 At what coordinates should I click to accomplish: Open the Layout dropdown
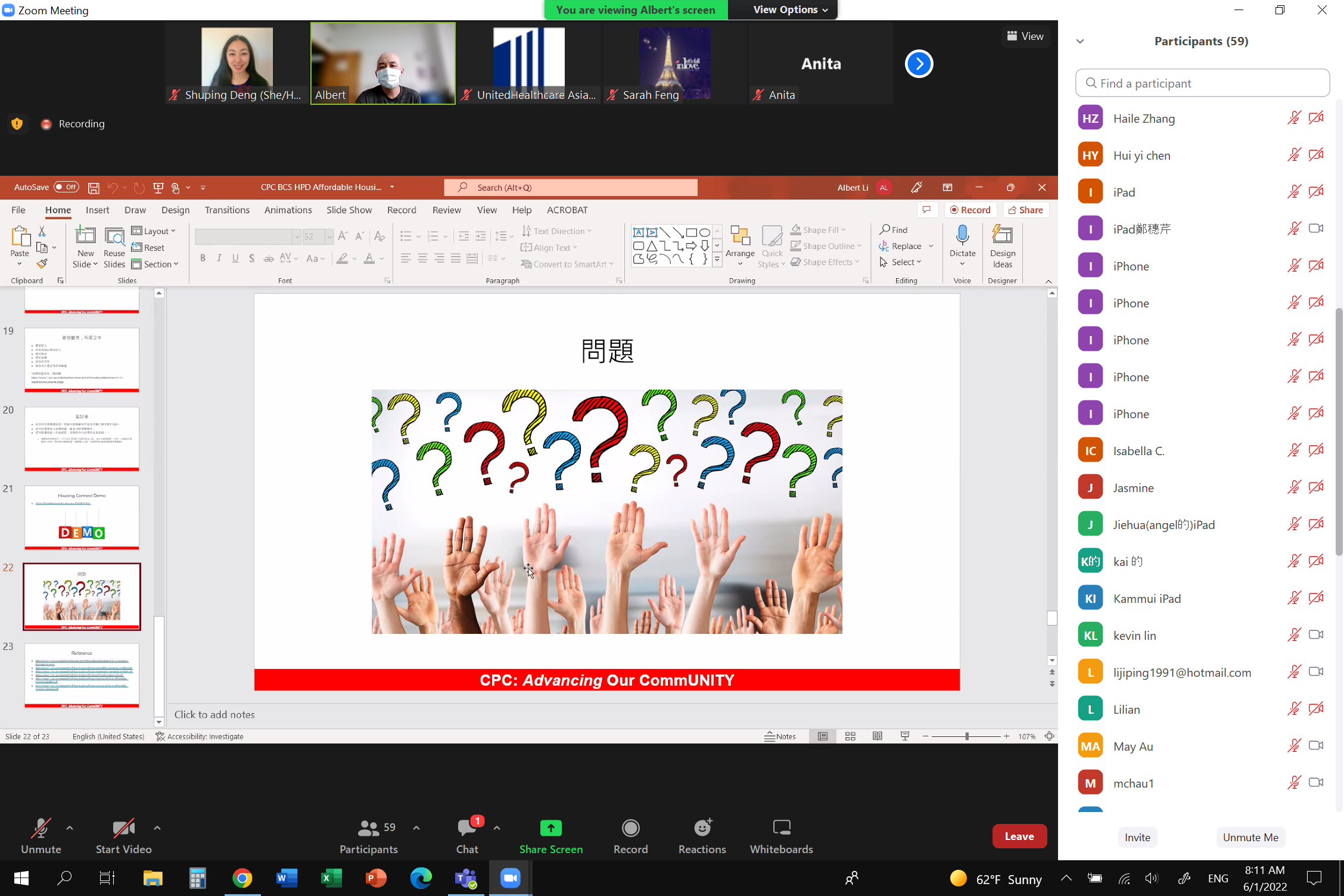pyautogui.click(x=154, y=231)
